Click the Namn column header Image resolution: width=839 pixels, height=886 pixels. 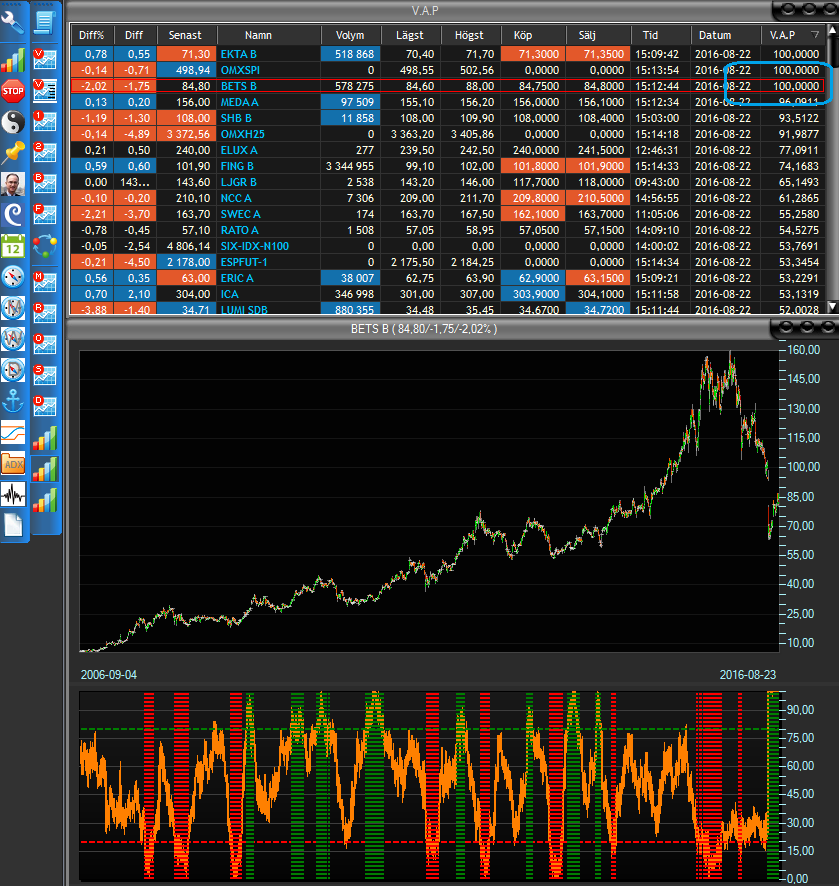(x=258, y=35)
